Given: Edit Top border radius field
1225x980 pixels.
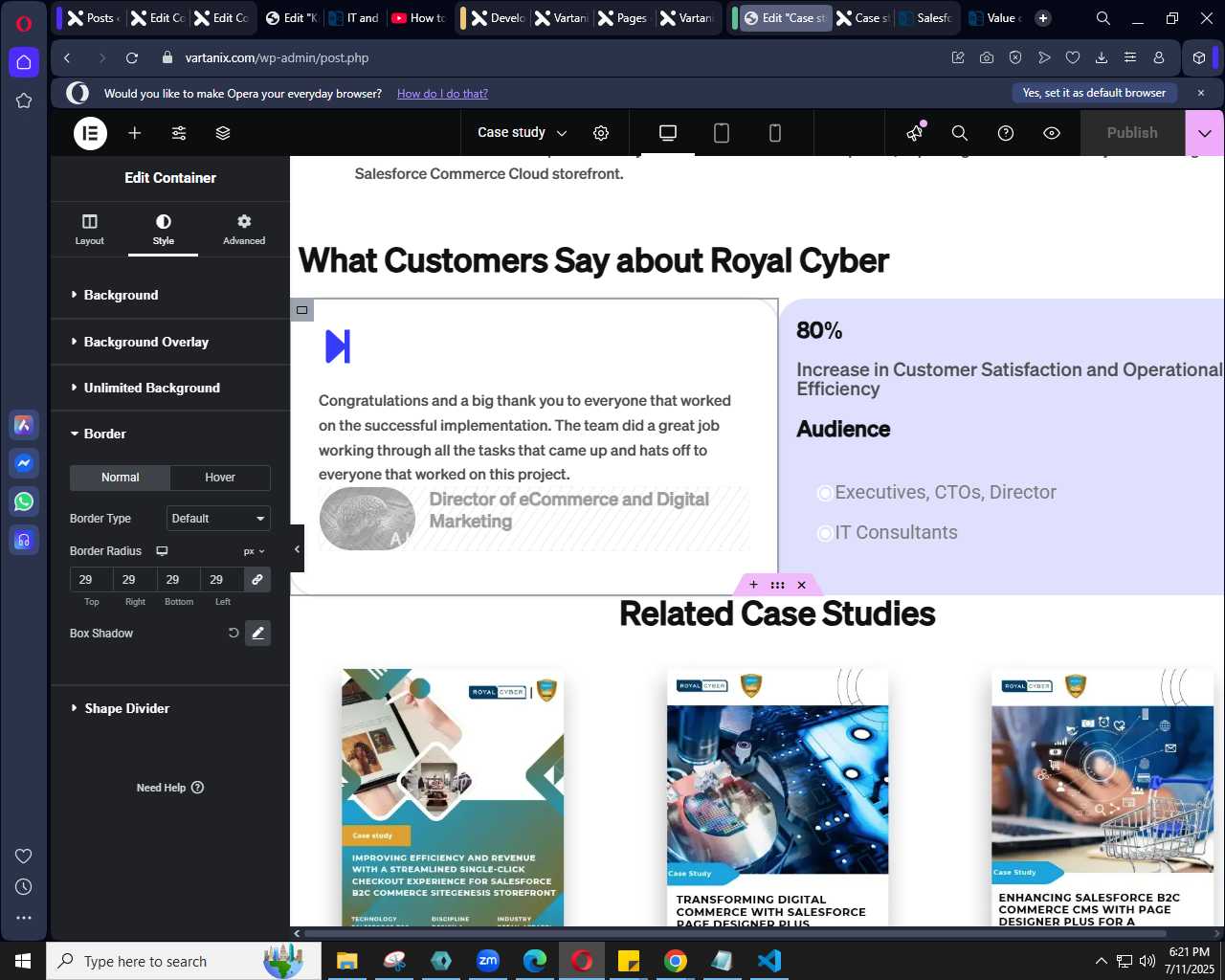Looking at the screenshot, I should (x=91, y=580).
